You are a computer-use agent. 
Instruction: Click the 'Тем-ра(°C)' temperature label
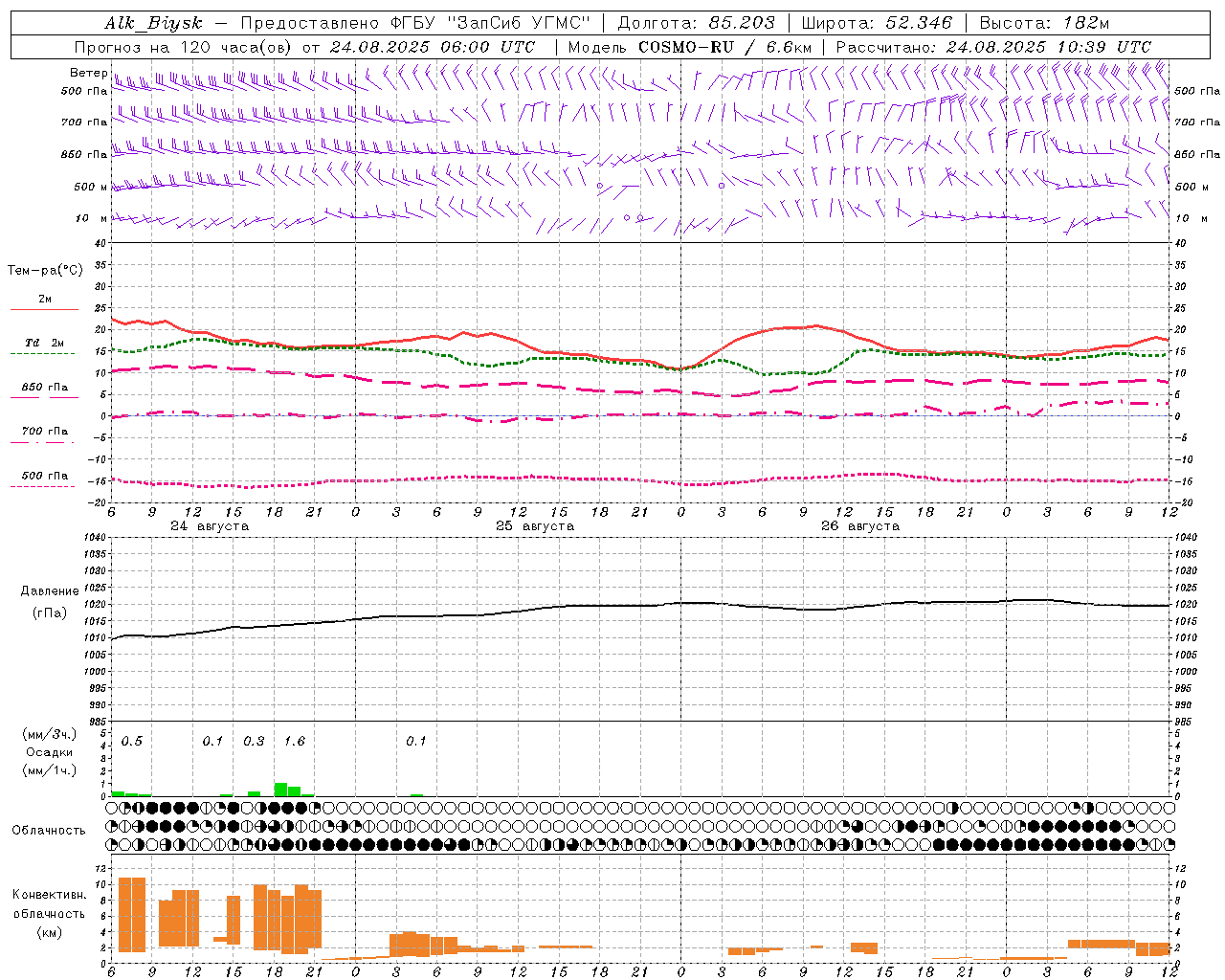tap(45, 271)
